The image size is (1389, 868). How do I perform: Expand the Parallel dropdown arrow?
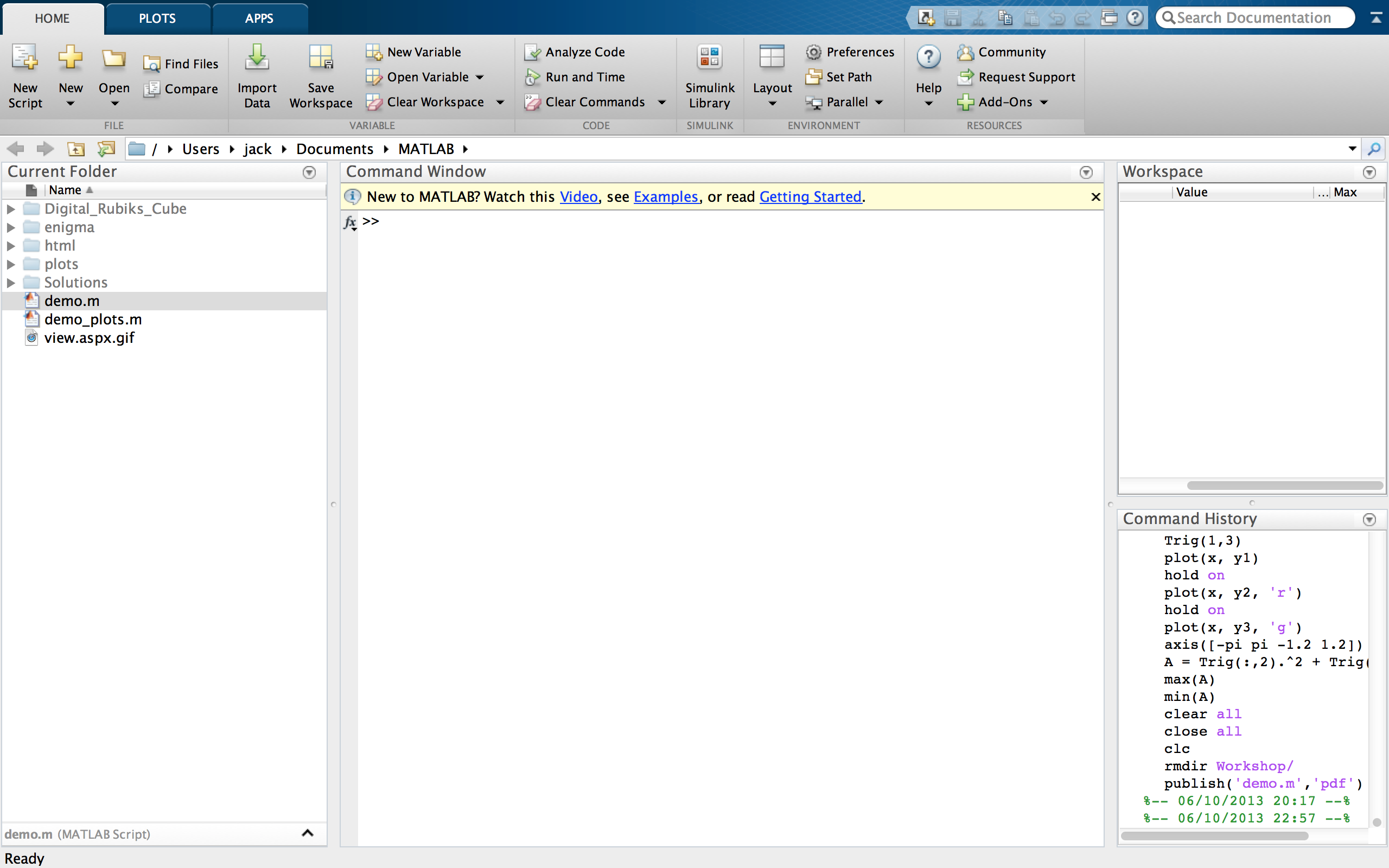coord(879,102)
